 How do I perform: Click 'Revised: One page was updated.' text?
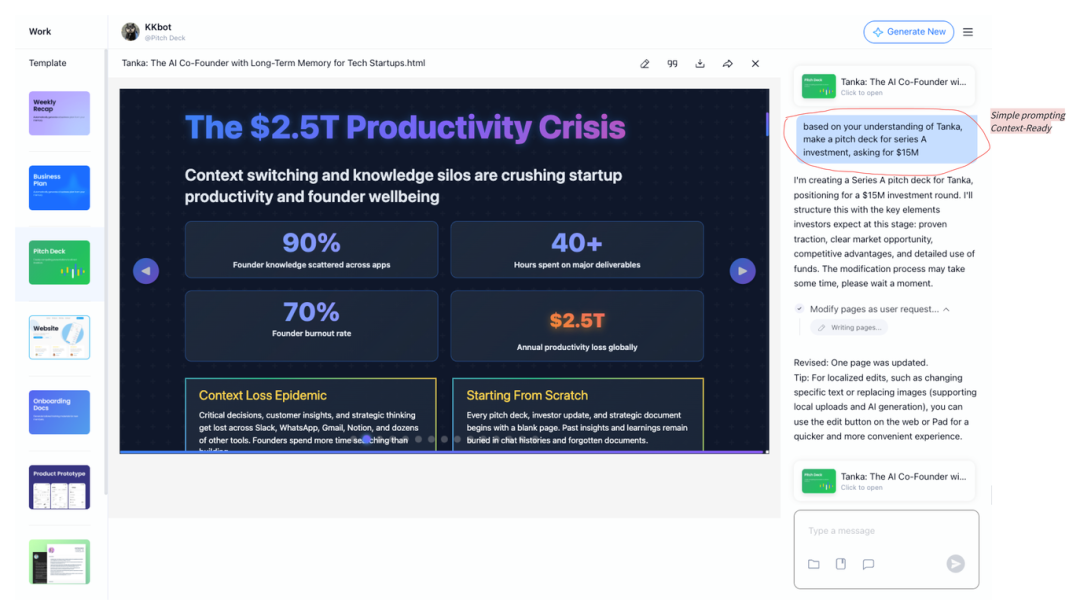[860, 362]
